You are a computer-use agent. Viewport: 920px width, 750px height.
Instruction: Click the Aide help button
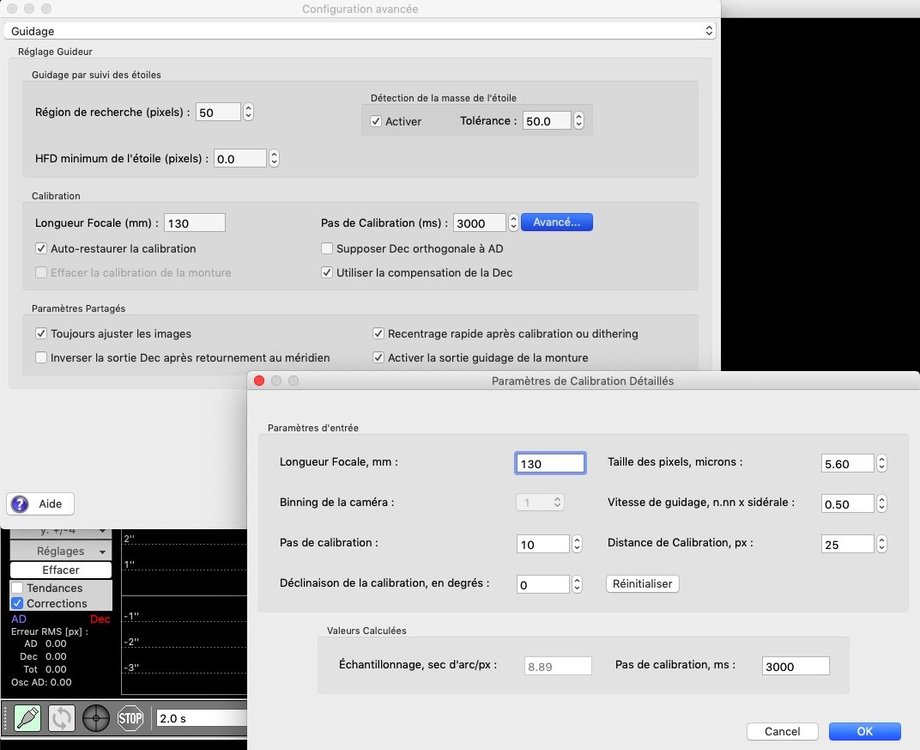(x=40, y=504)
